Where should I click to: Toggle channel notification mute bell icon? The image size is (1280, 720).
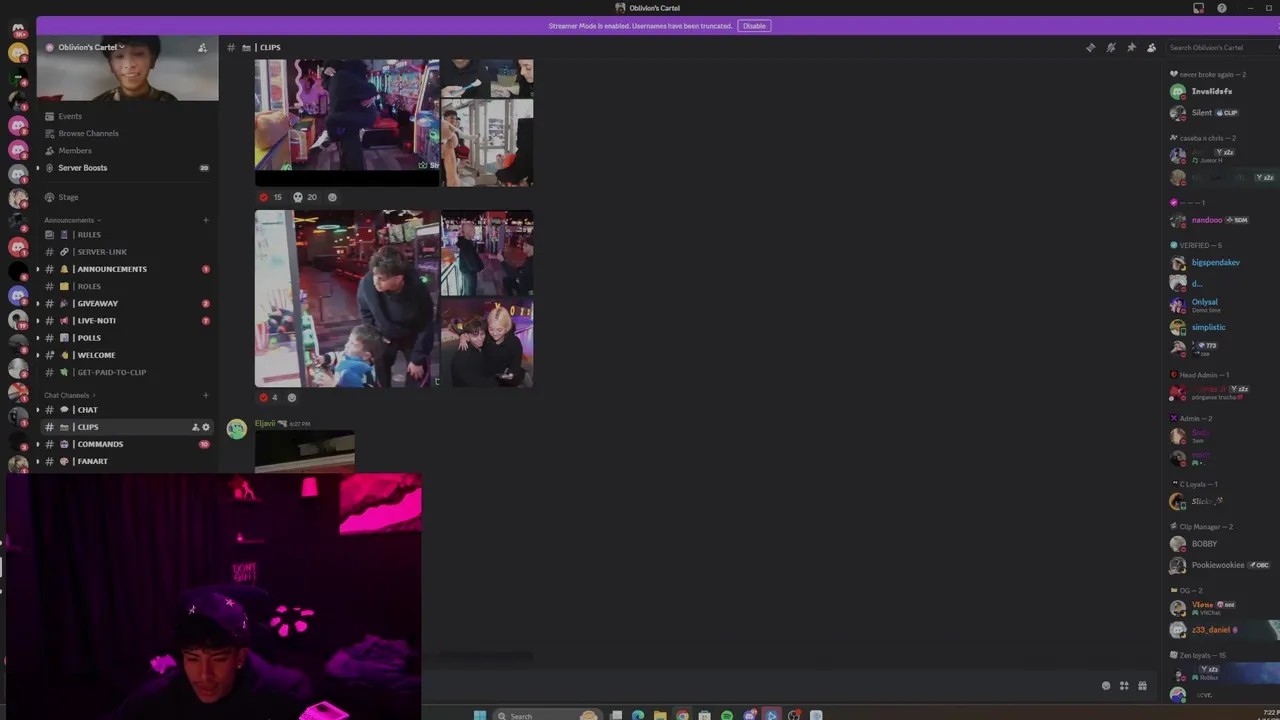point(1111,48)
